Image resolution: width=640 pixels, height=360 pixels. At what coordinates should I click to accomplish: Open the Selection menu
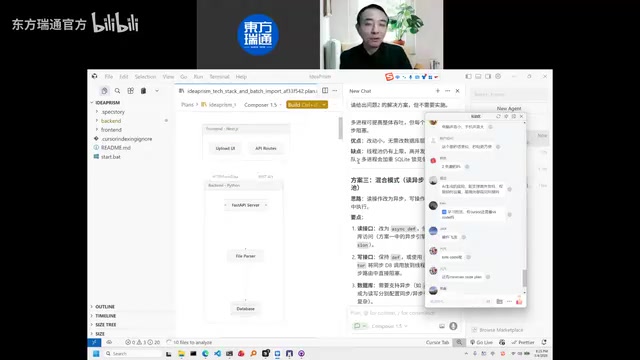tap(145, 77)
